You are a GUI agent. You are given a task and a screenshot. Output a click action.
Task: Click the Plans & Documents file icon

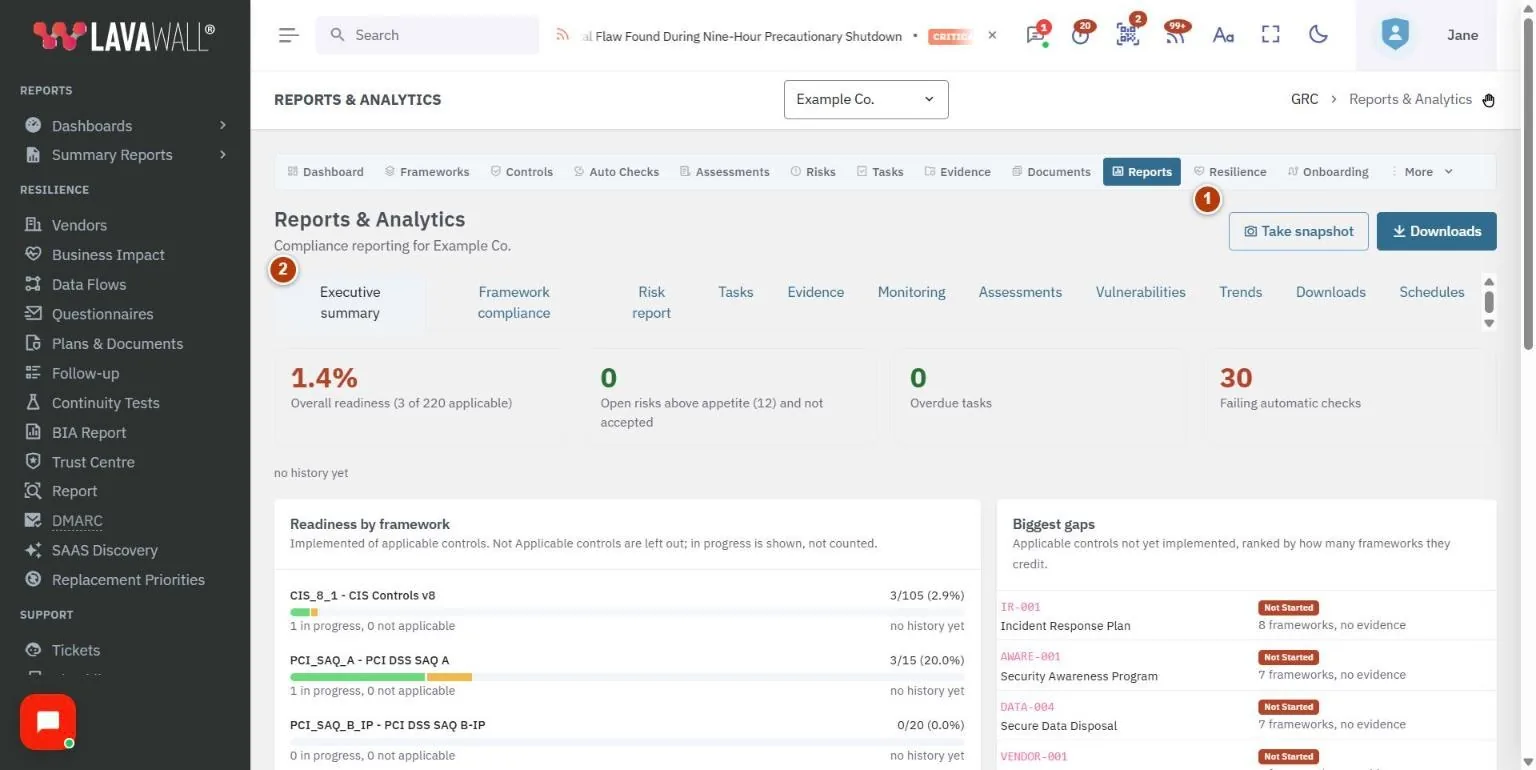click(33, 343)
